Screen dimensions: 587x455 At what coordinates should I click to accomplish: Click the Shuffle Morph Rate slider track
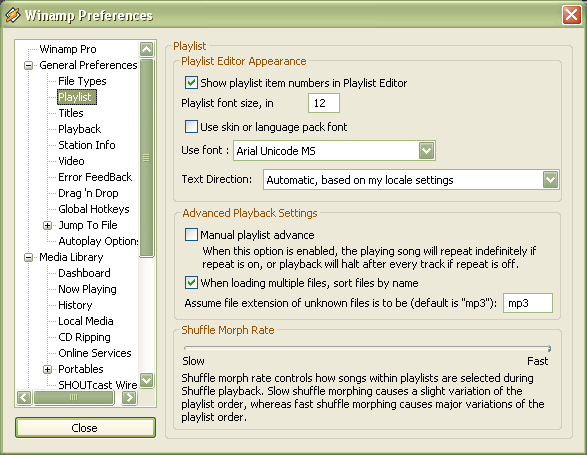coord(367,348)
